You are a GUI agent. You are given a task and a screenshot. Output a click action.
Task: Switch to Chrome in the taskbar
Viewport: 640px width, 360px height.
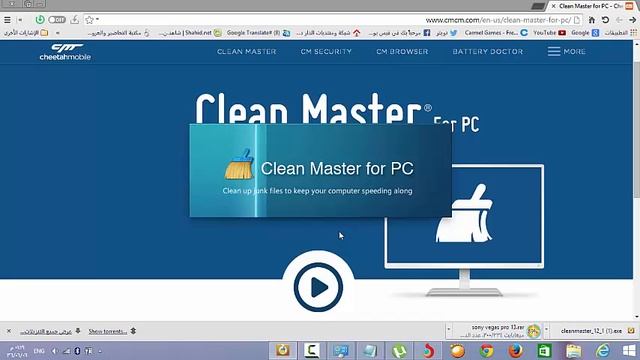(487, 351)
